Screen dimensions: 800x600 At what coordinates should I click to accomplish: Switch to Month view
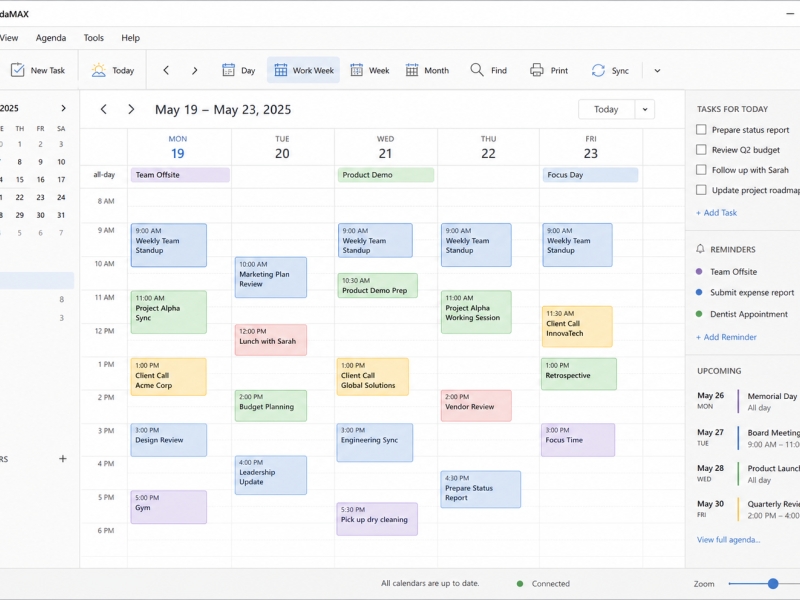(x=427, y=70)
